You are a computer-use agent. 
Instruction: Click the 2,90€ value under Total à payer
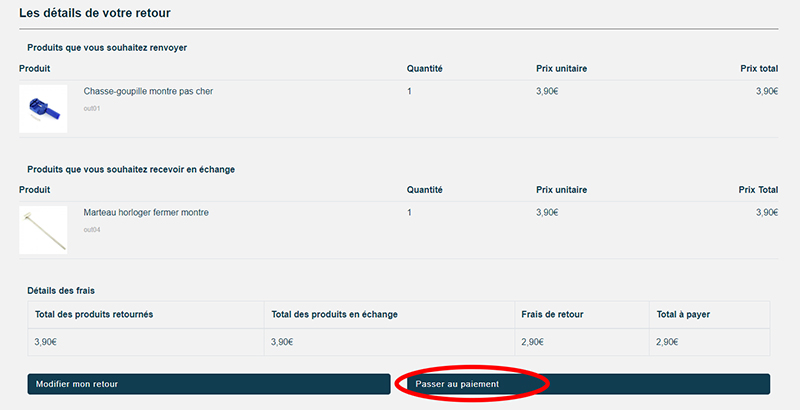(x=668, y=342)
